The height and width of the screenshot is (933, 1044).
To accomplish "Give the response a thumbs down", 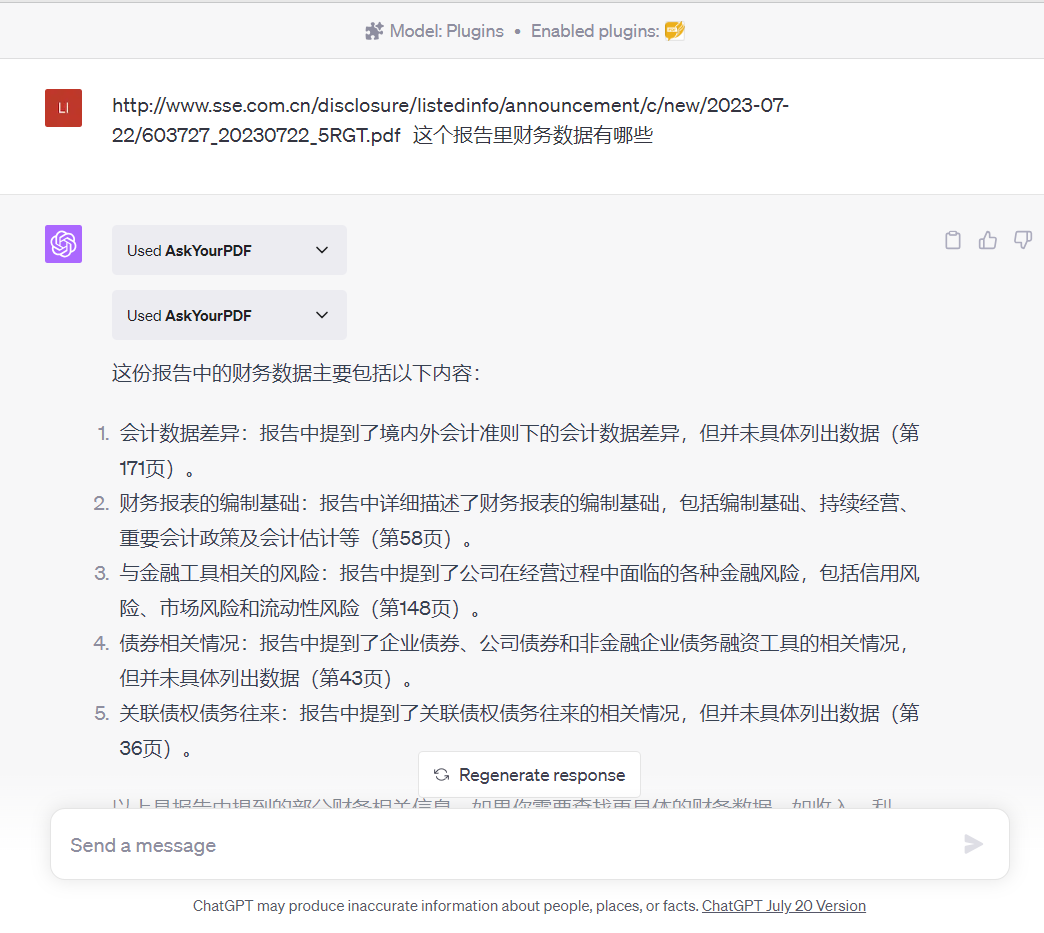I will [1022, 240].
